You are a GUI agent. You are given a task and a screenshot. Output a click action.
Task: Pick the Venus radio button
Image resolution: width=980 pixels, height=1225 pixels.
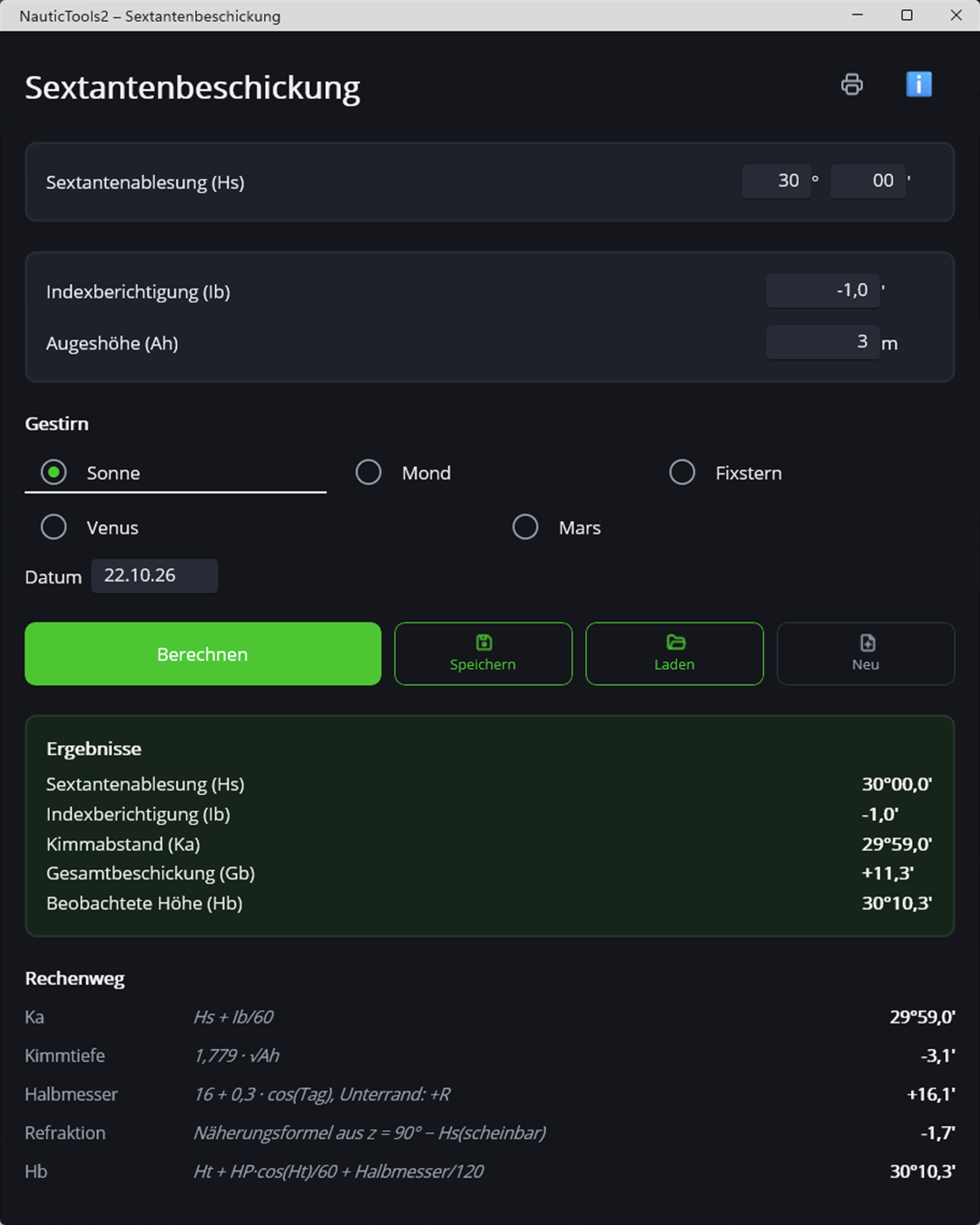(54, 527)
